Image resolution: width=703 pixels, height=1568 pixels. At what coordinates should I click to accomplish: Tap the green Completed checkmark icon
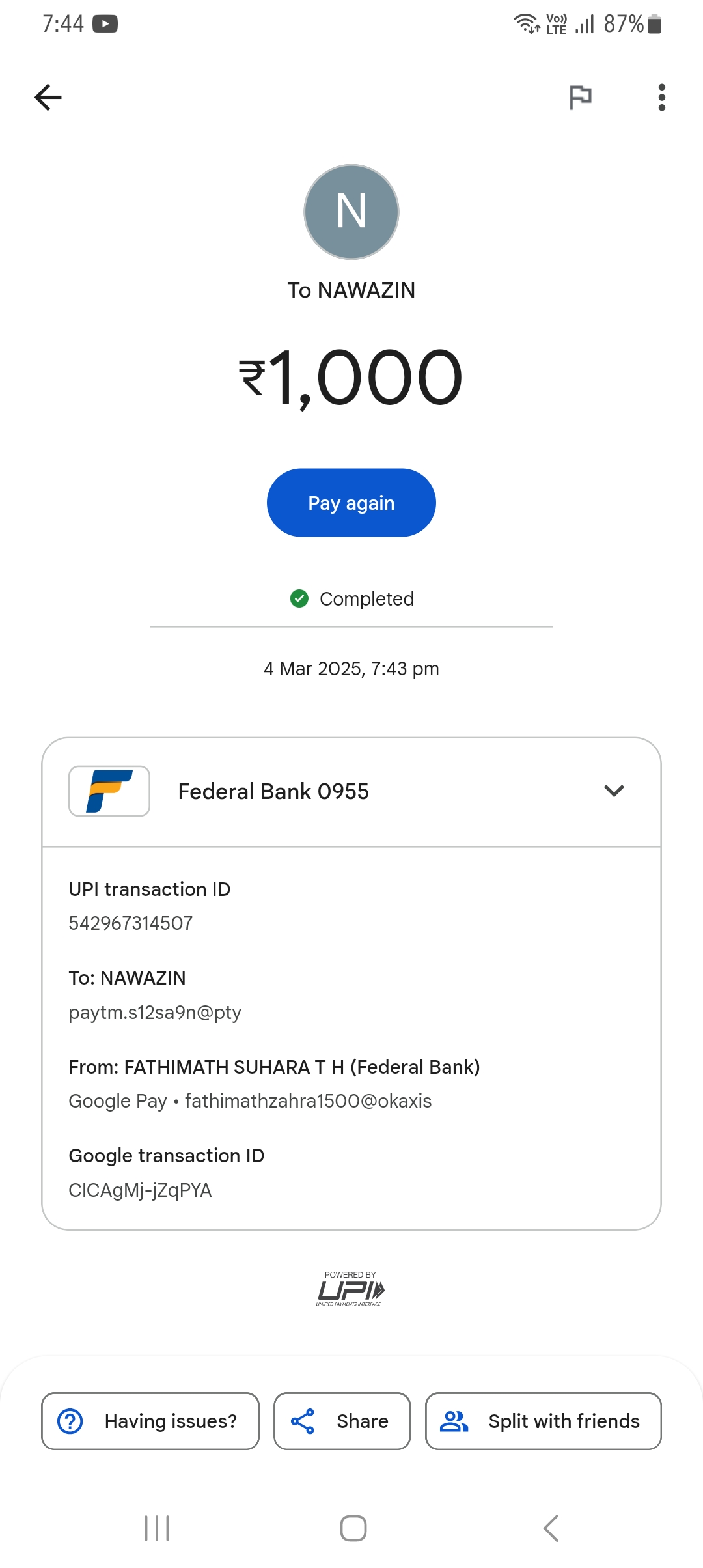pyautogui.click(x=299, y=598)
